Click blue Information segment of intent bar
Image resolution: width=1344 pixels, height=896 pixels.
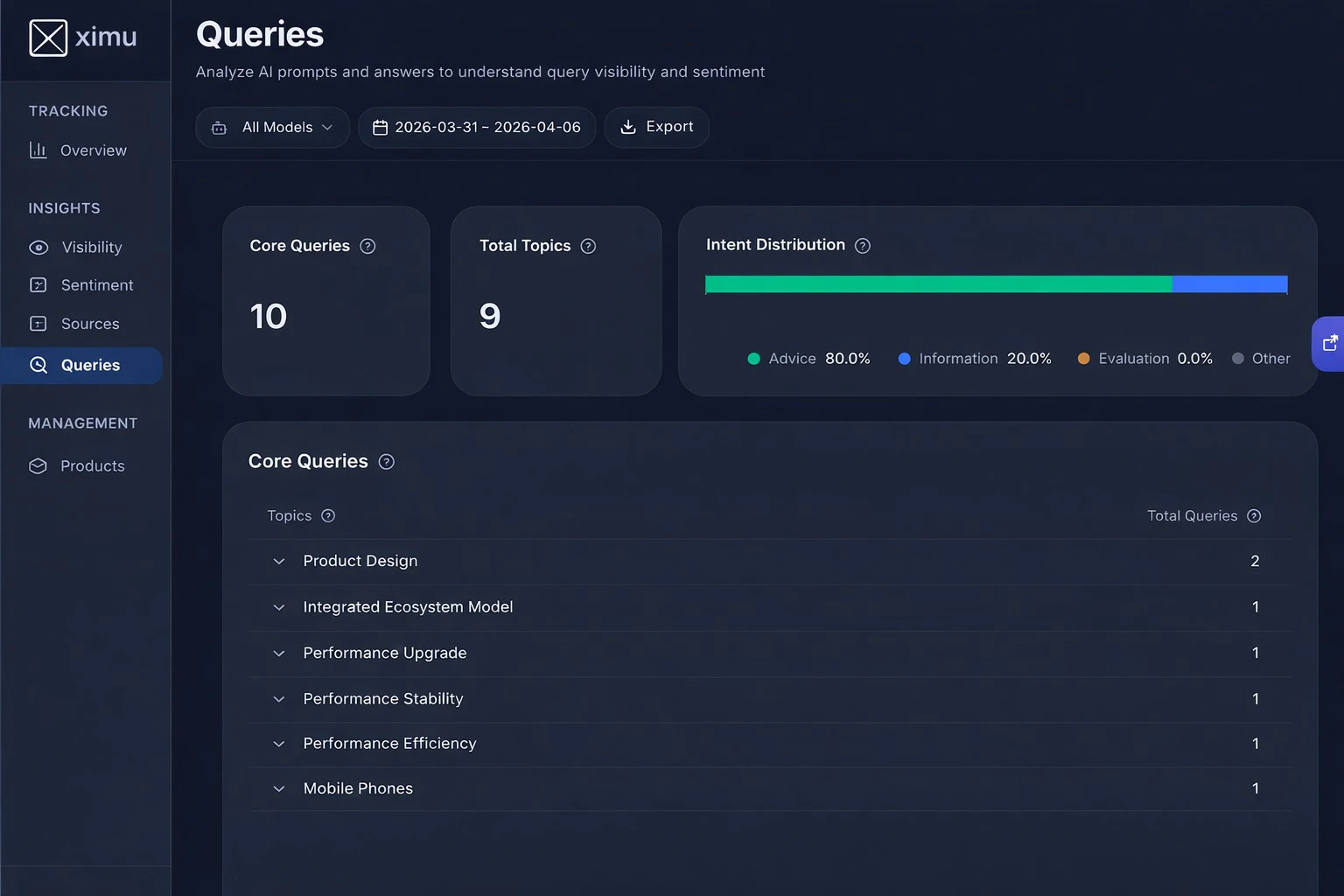tap(1229, 284)
